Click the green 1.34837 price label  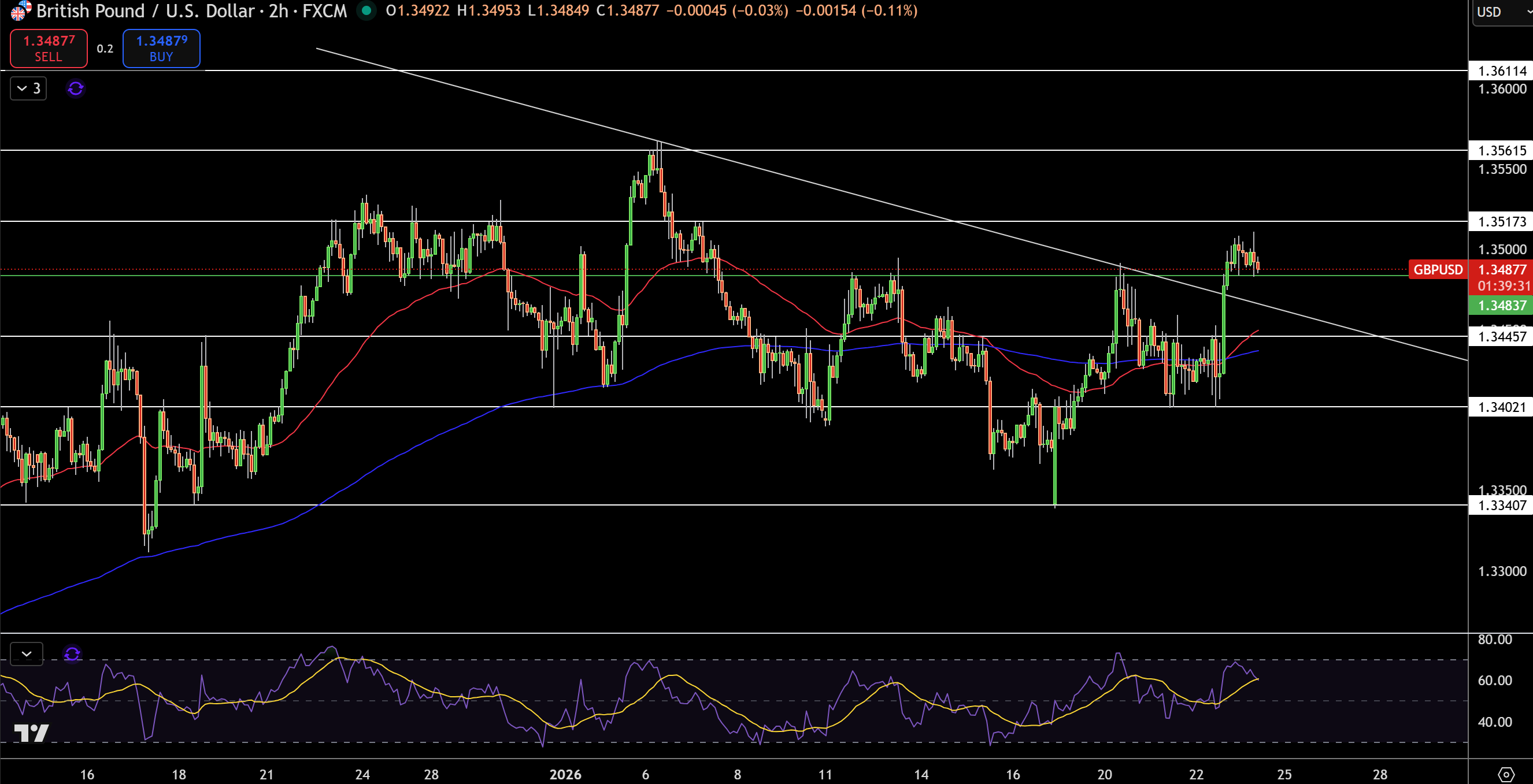pyautogui.click(x=1501, y=306)
